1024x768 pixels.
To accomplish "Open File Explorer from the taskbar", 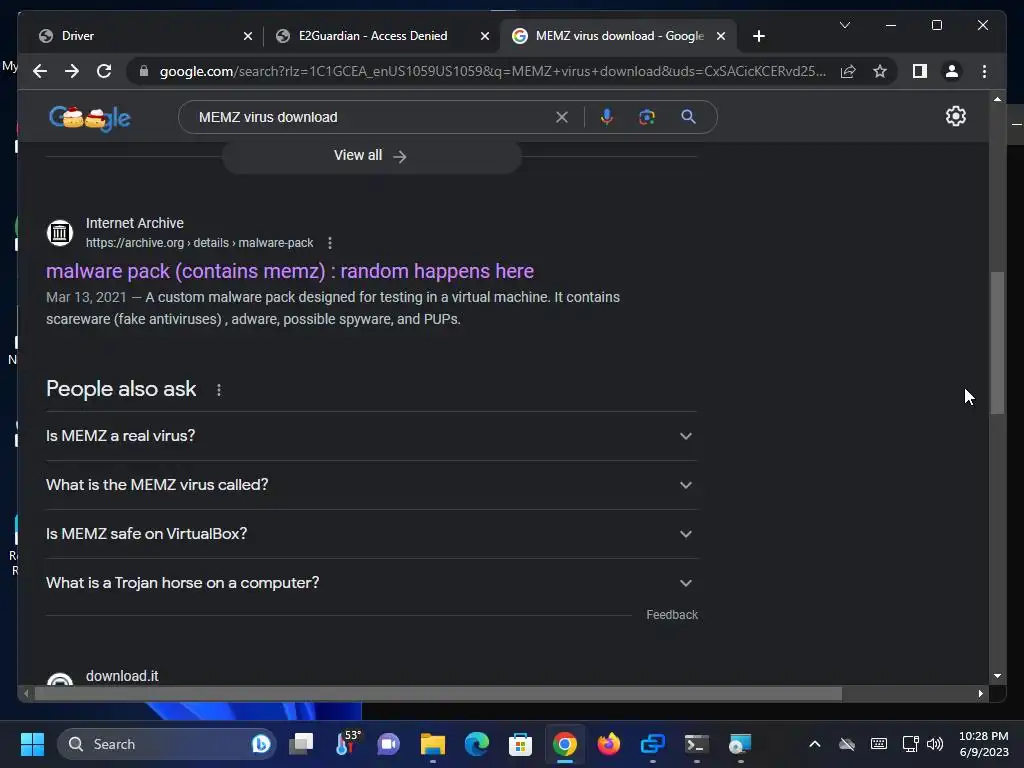I will pos(432,744).
